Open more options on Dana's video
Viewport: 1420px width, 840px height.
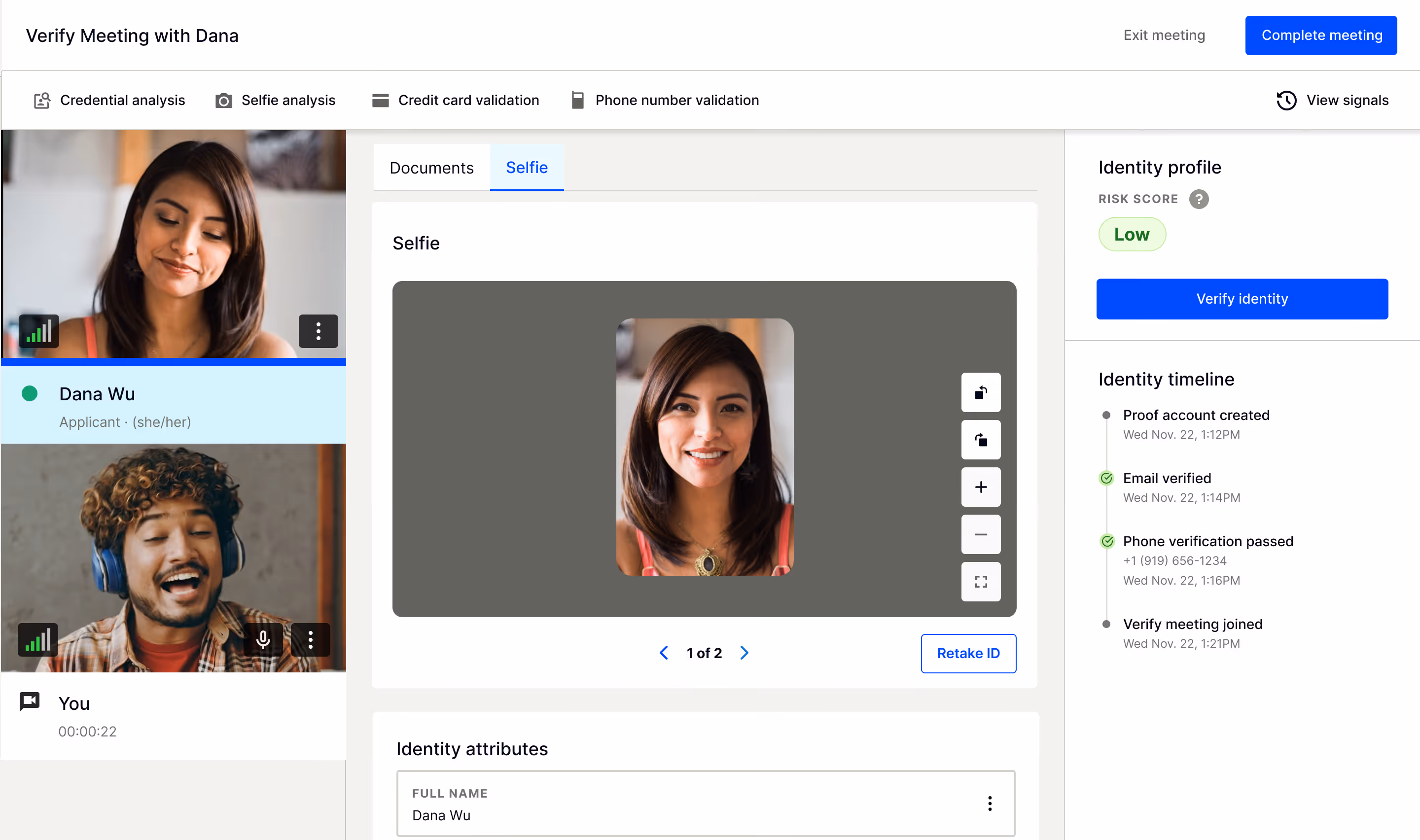tap(318, 331)
